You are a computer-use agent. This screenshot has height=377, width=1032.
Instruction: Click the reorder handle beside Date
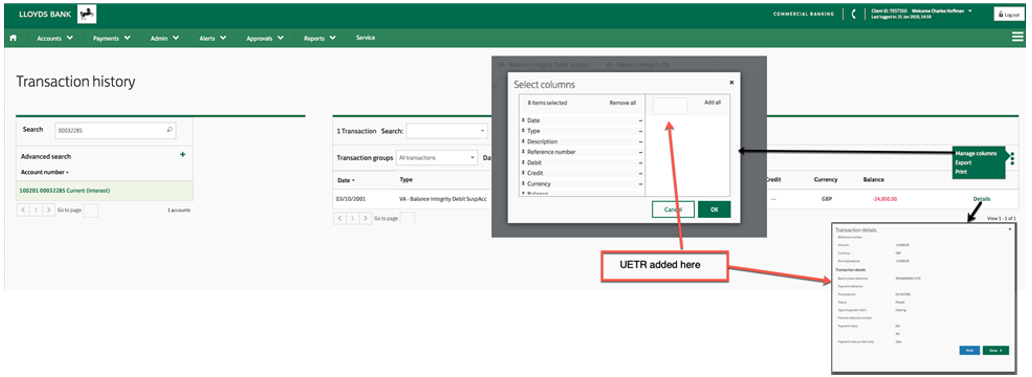pos(523,120)
